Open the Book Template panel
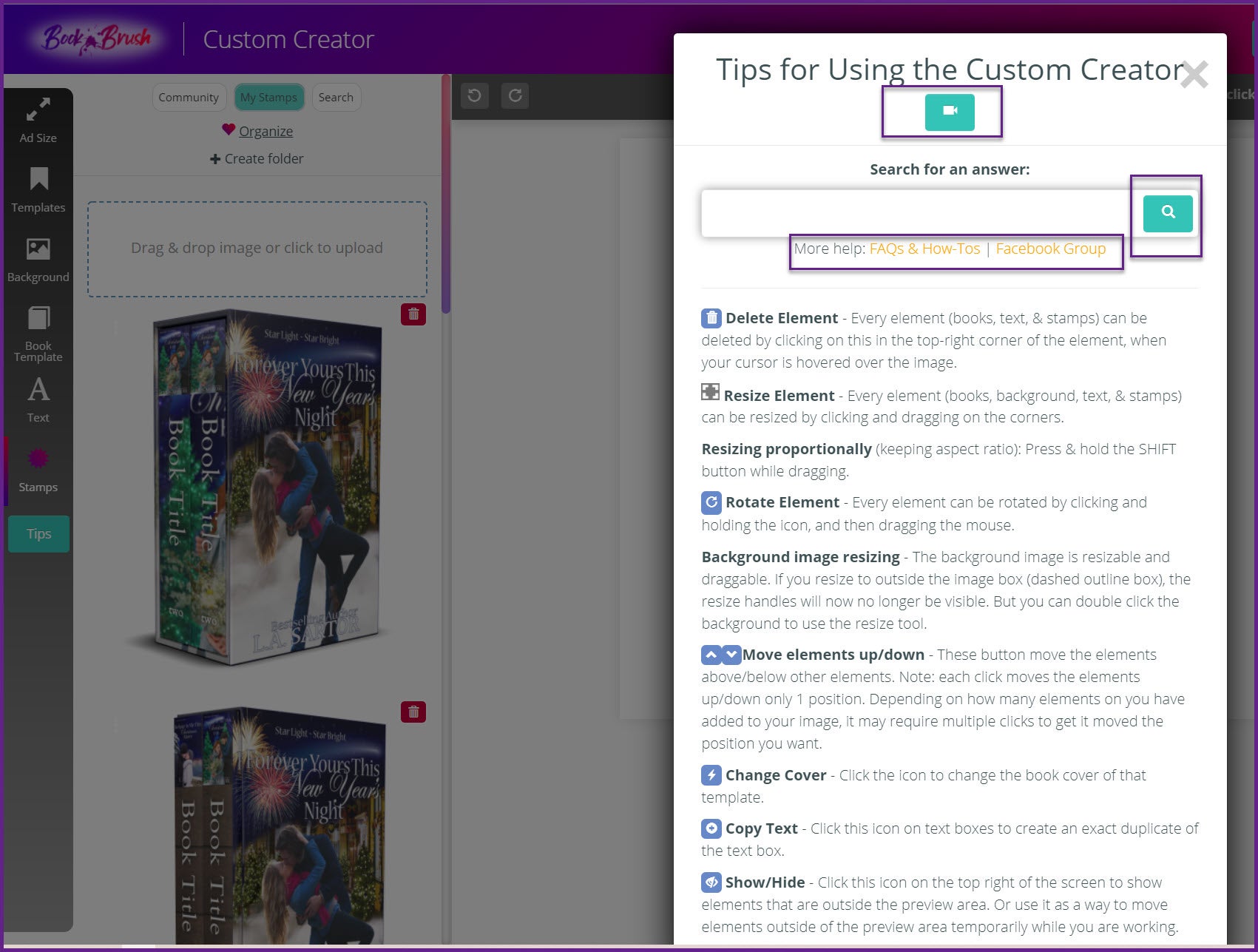The image size is (1258, 952). click(38, 333)
